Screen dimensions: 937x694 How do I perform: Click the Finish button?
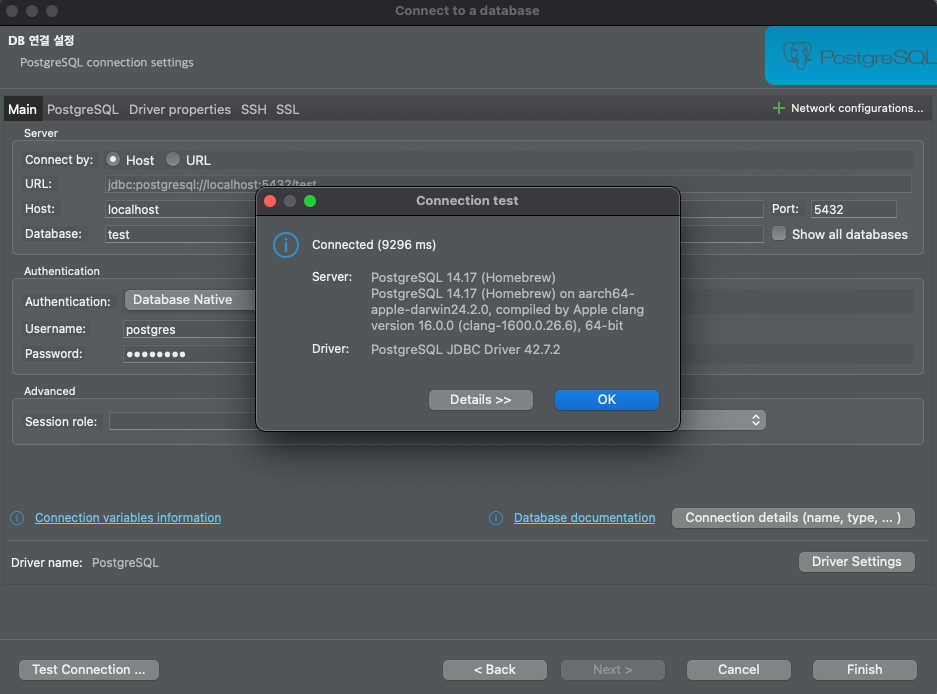click(864, 669)
